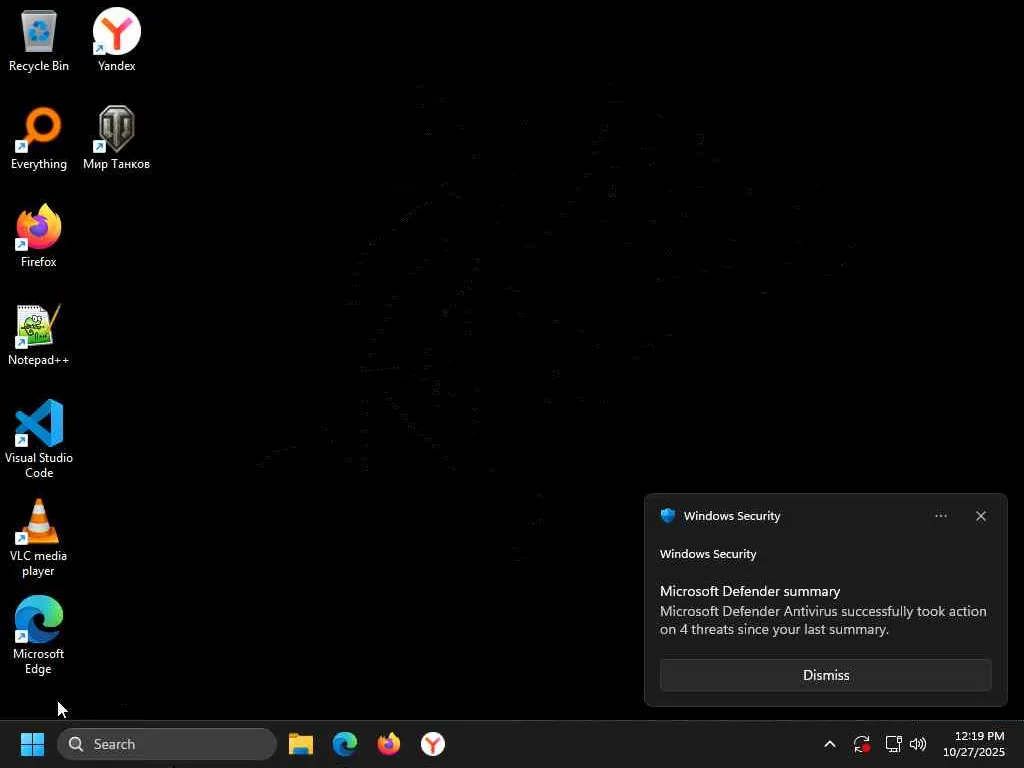This screenshot has width=1024, height=768.
Task: Click the 'on 4 threats since your last summary' text
Action: coord(774,630)
